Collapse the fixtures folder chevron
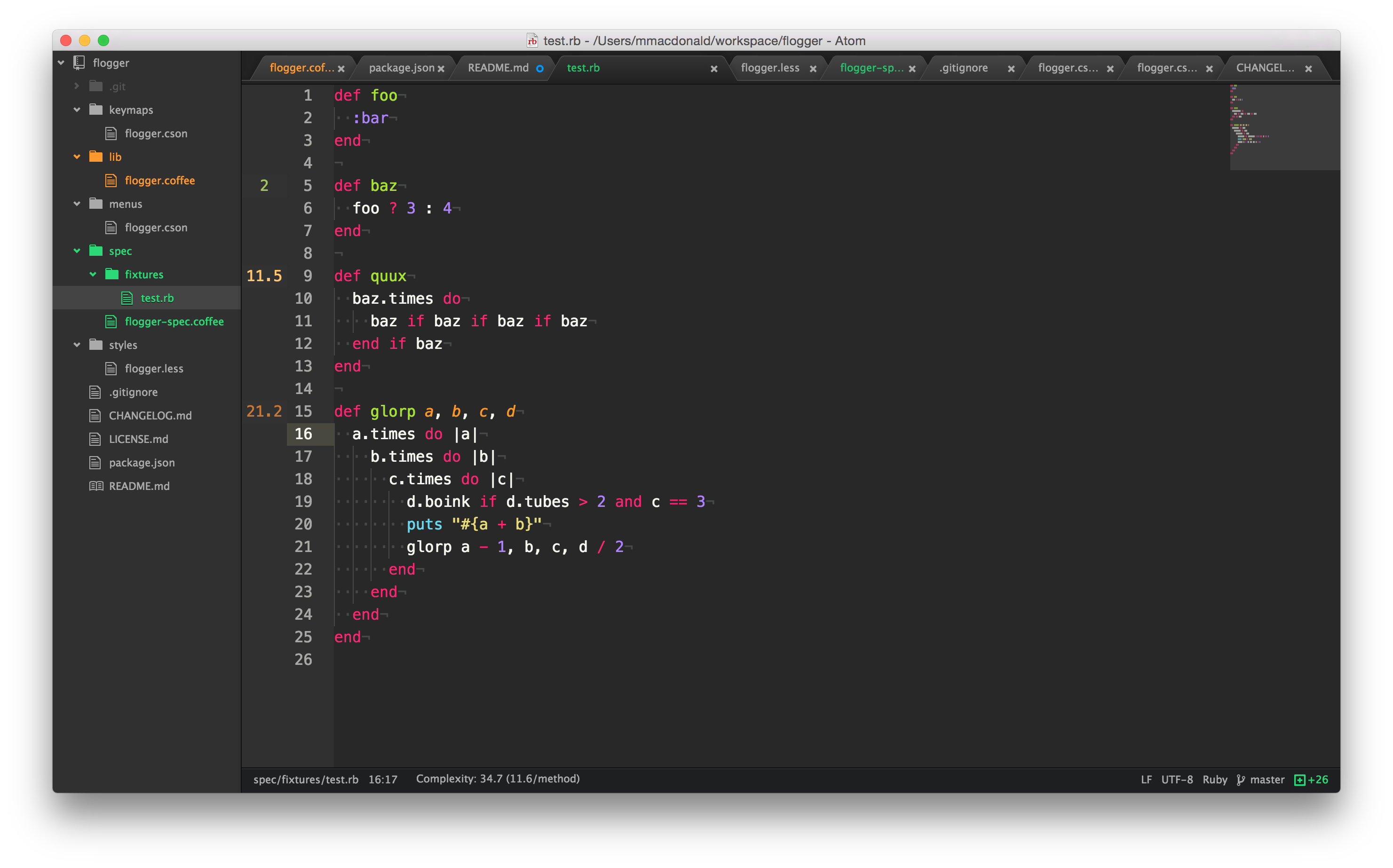The width and height of the screenshot is (1393, 868). (93, 275)
